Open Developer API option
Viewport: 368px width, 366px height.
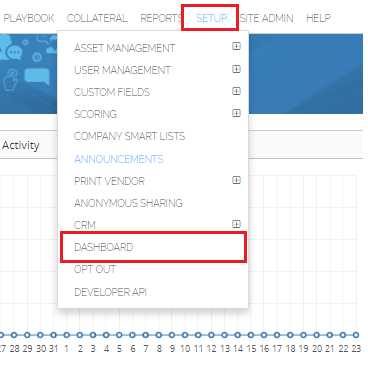[x=110, y=292]
